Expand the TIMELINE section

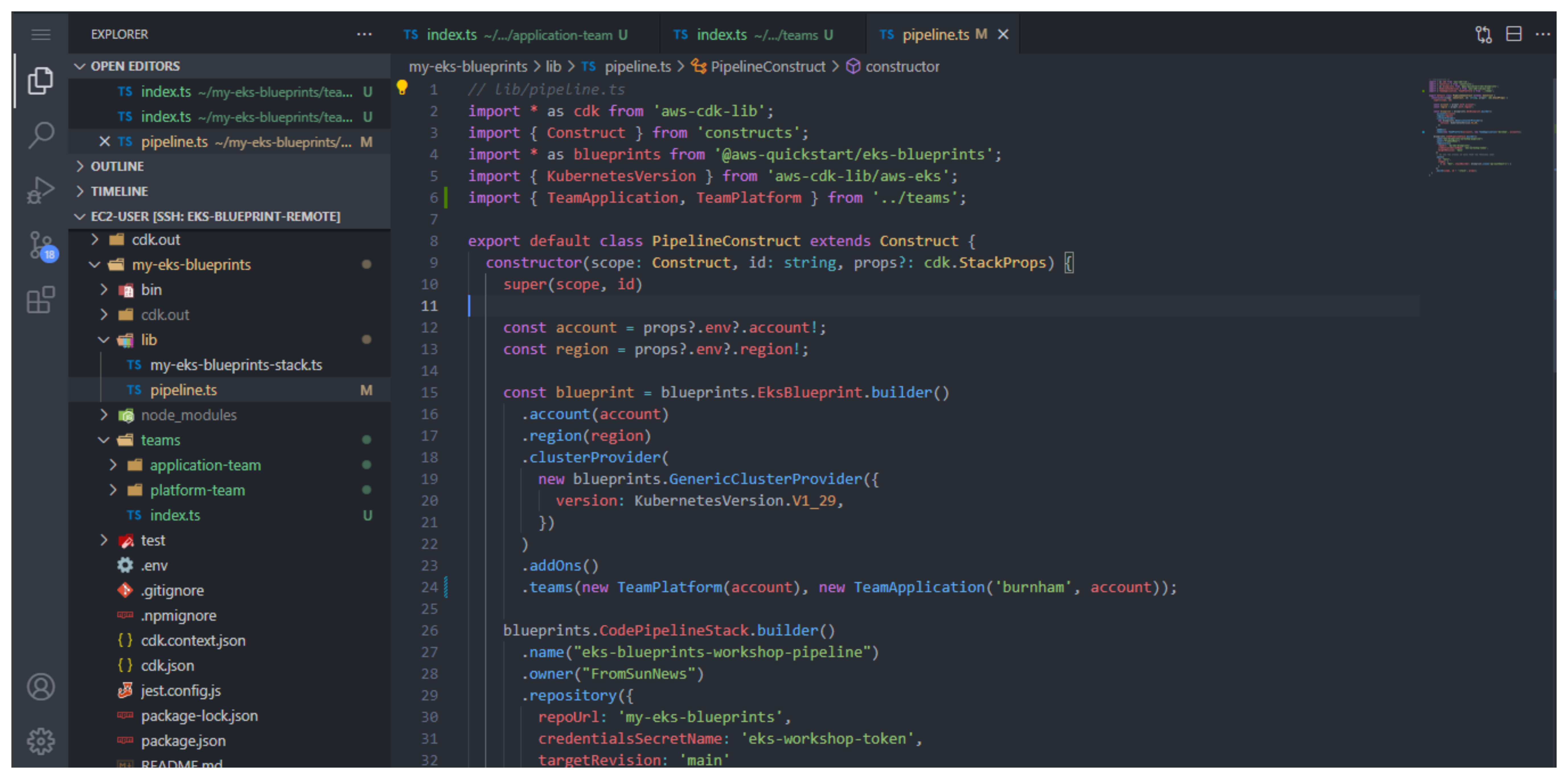pos(119,190)
